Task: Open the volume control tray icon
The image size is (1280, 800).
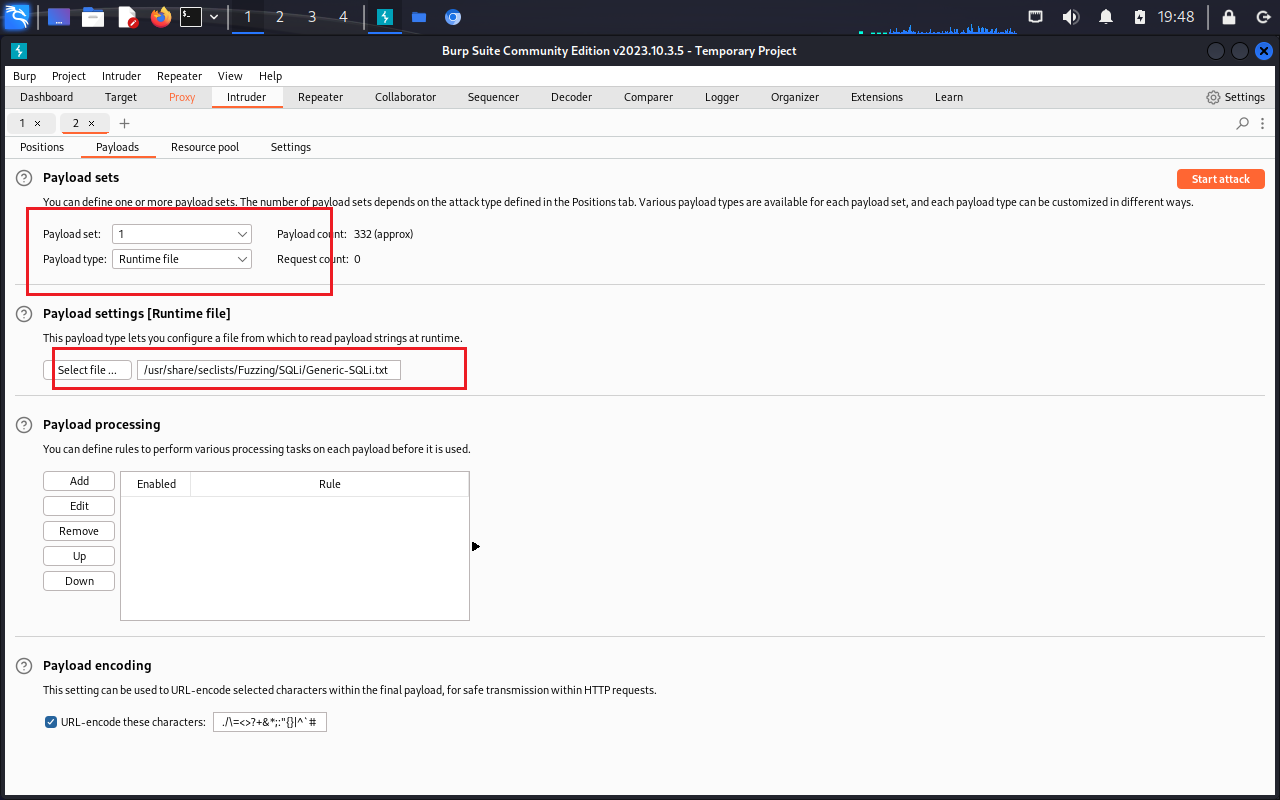Action: pos(1070,17)
